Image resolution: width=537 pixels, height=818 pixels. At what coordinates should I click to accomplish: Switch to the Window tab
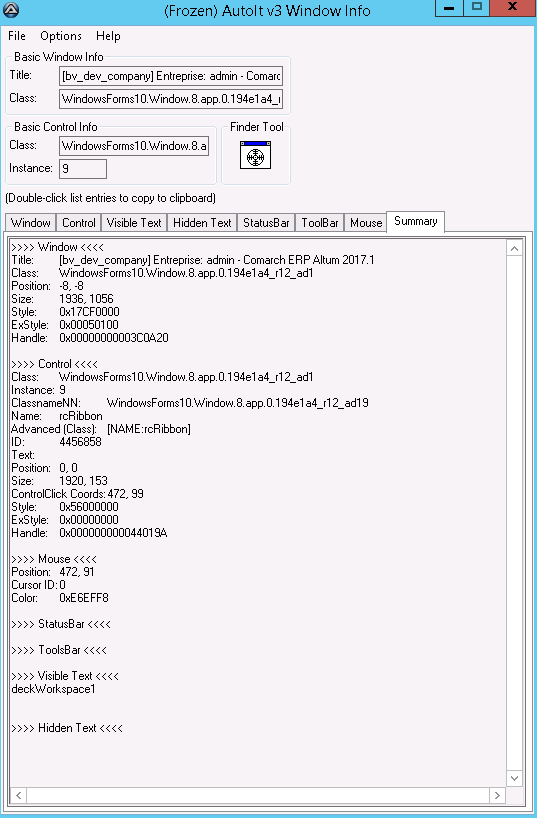[30, 223]
